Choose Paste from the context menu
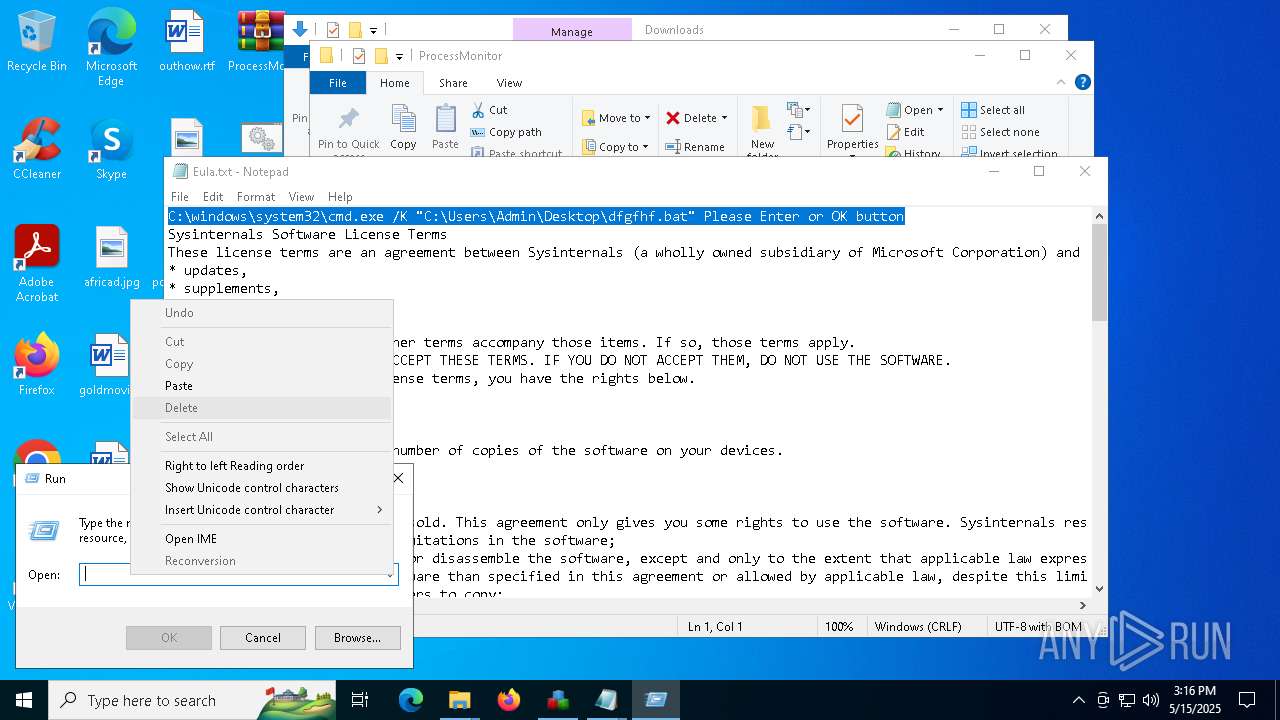Screen dimensions: 1280x720 point(262,386)
